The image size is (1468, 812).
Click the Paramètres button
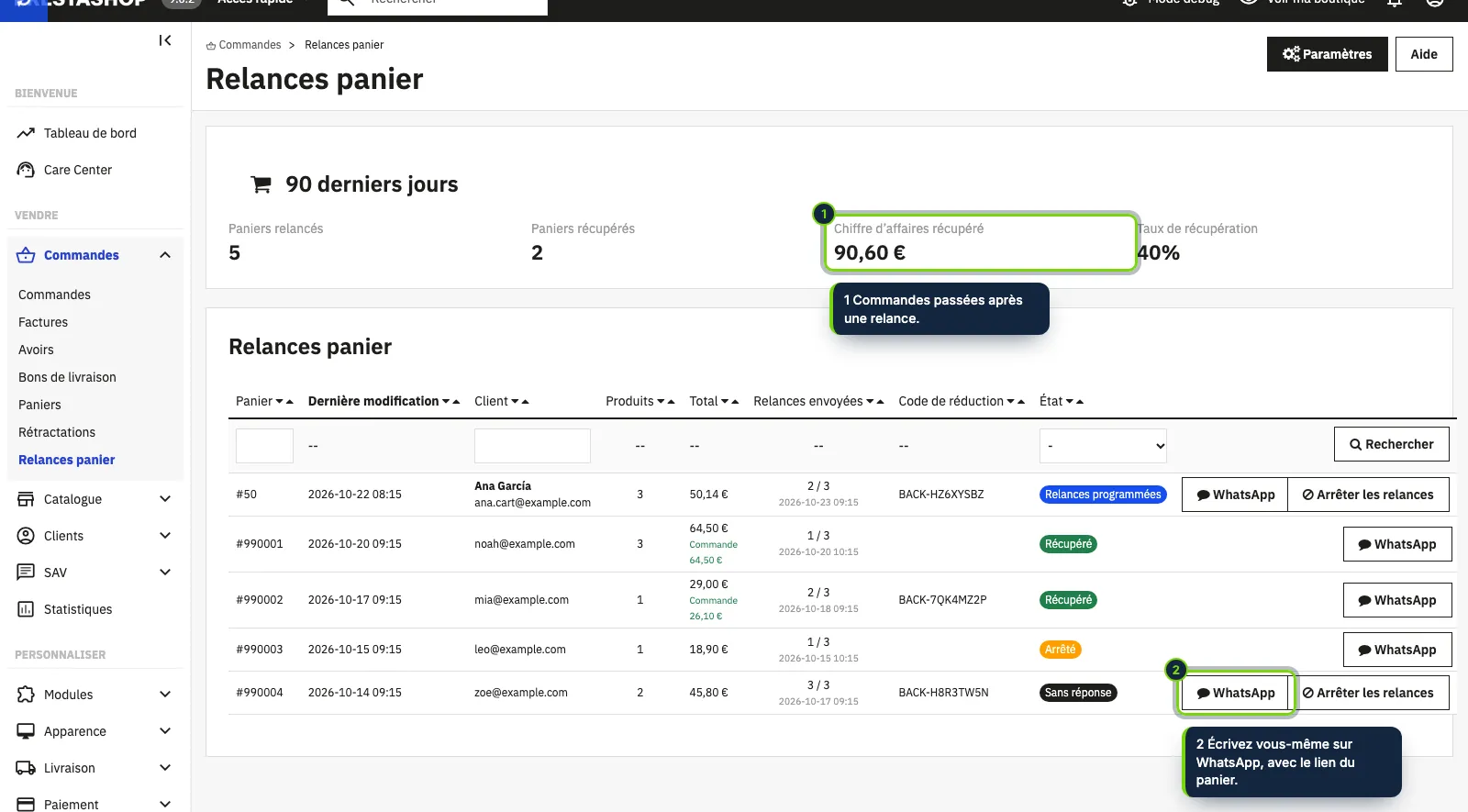(1327, 54)
